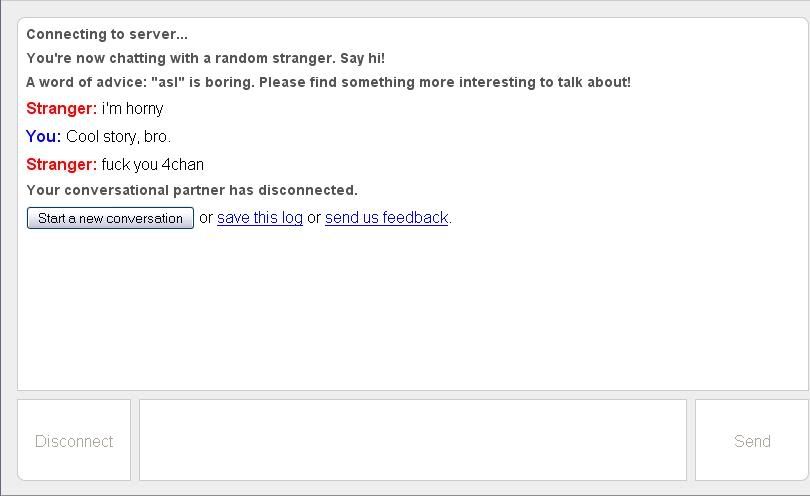Viewport: 810px width, 496px height.
Task: Click the partner has disconnected notice
Action: click(x=191, y=190)
